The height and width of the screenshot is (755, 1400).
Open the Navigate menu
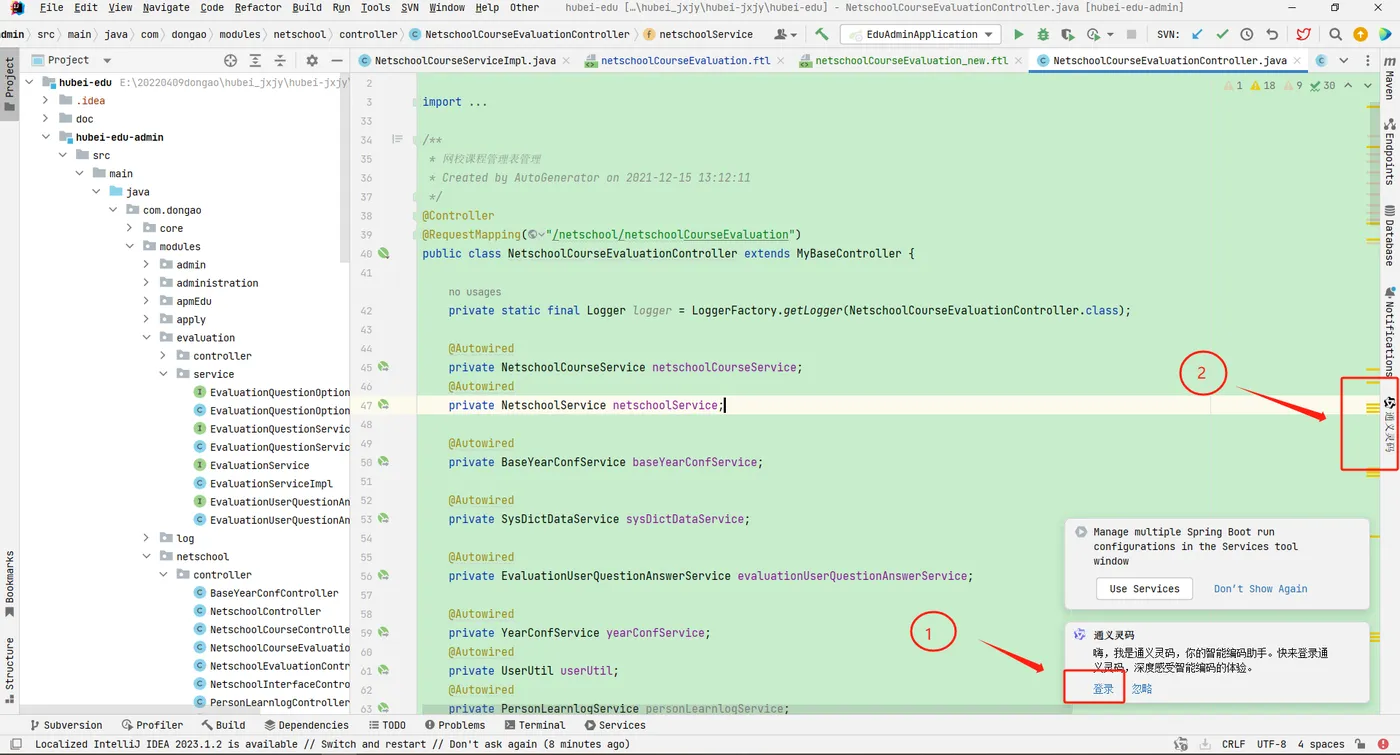click(x=166, y=7)
